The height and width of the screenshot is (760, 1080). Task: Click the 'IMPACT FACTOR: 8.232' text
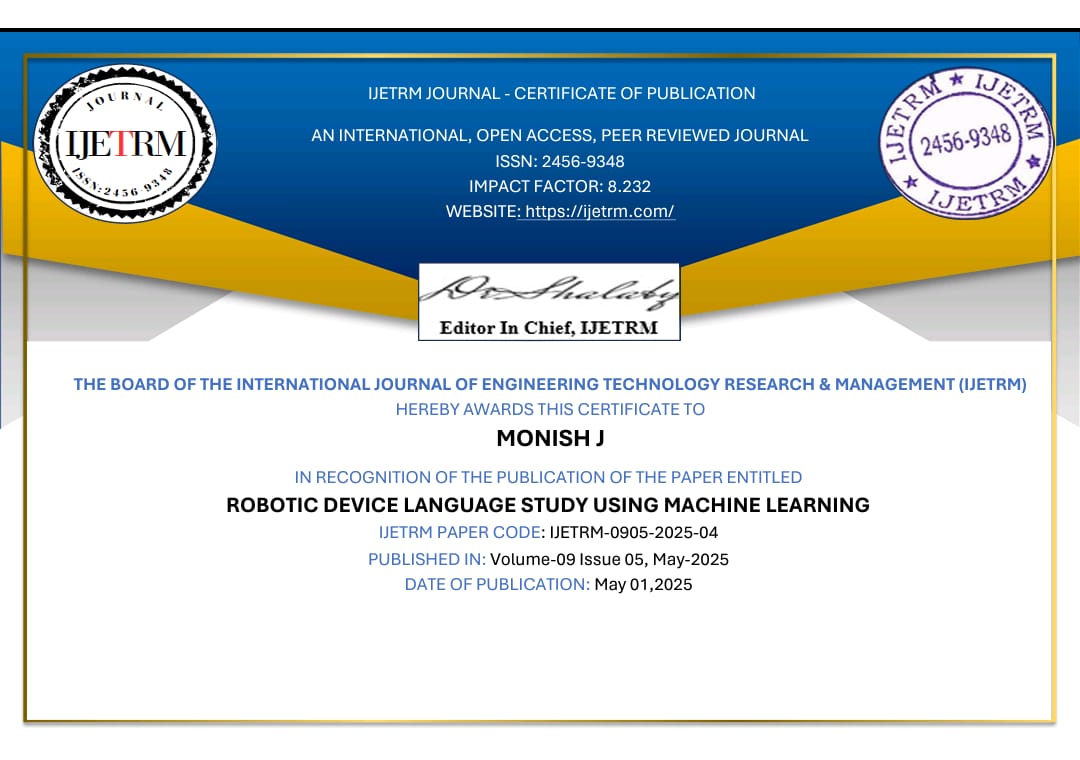[559, 186]
